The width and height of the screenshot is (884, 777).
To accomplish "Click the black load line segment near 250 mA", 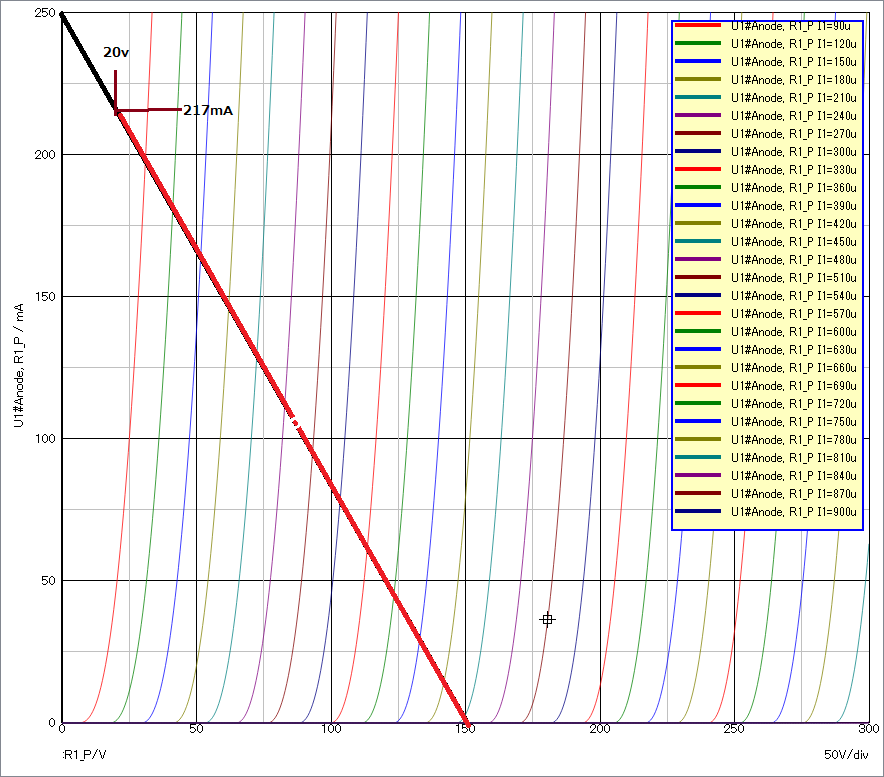I will pos(89,62).
